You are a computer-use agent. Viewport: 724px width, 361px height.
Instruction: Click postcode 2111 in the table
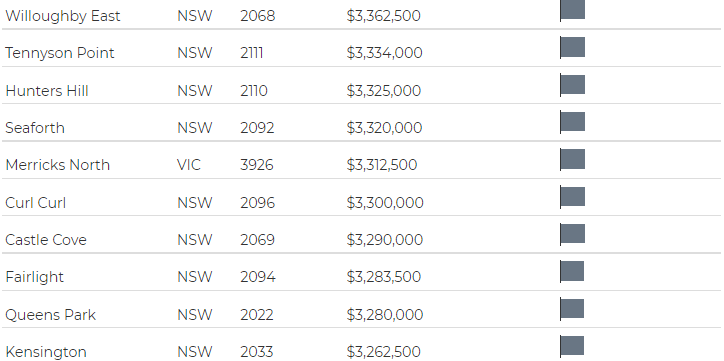(x=252, y=53)
